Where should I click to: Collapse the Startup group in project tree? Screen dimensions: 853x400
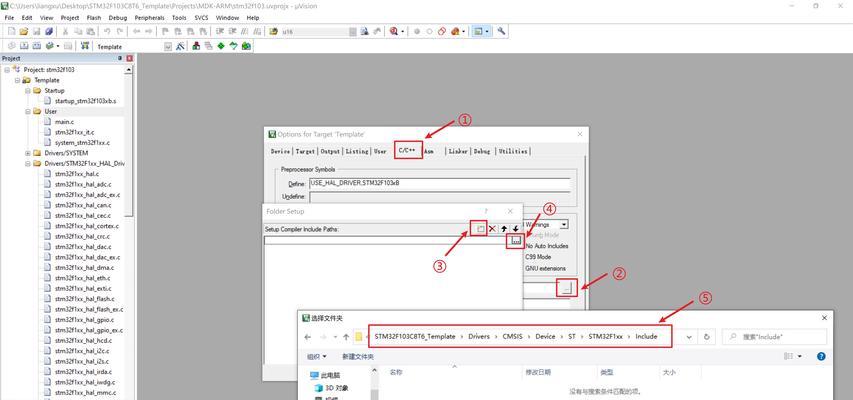tap(27, 90)
